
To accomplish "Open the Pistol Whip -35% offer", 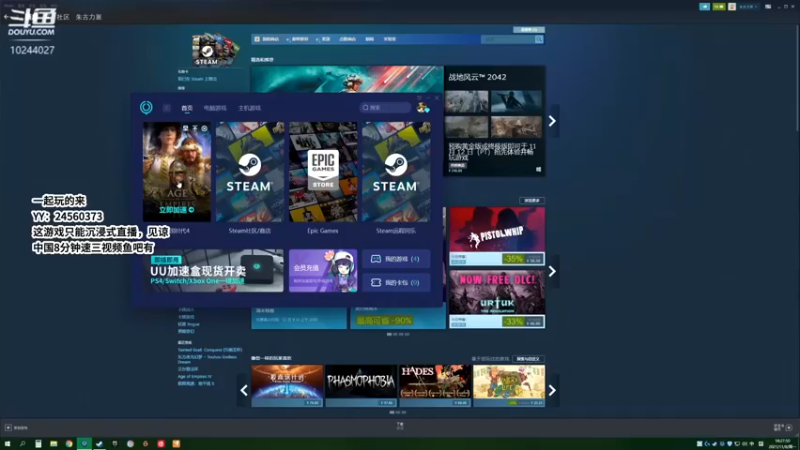I will (497, 236).
